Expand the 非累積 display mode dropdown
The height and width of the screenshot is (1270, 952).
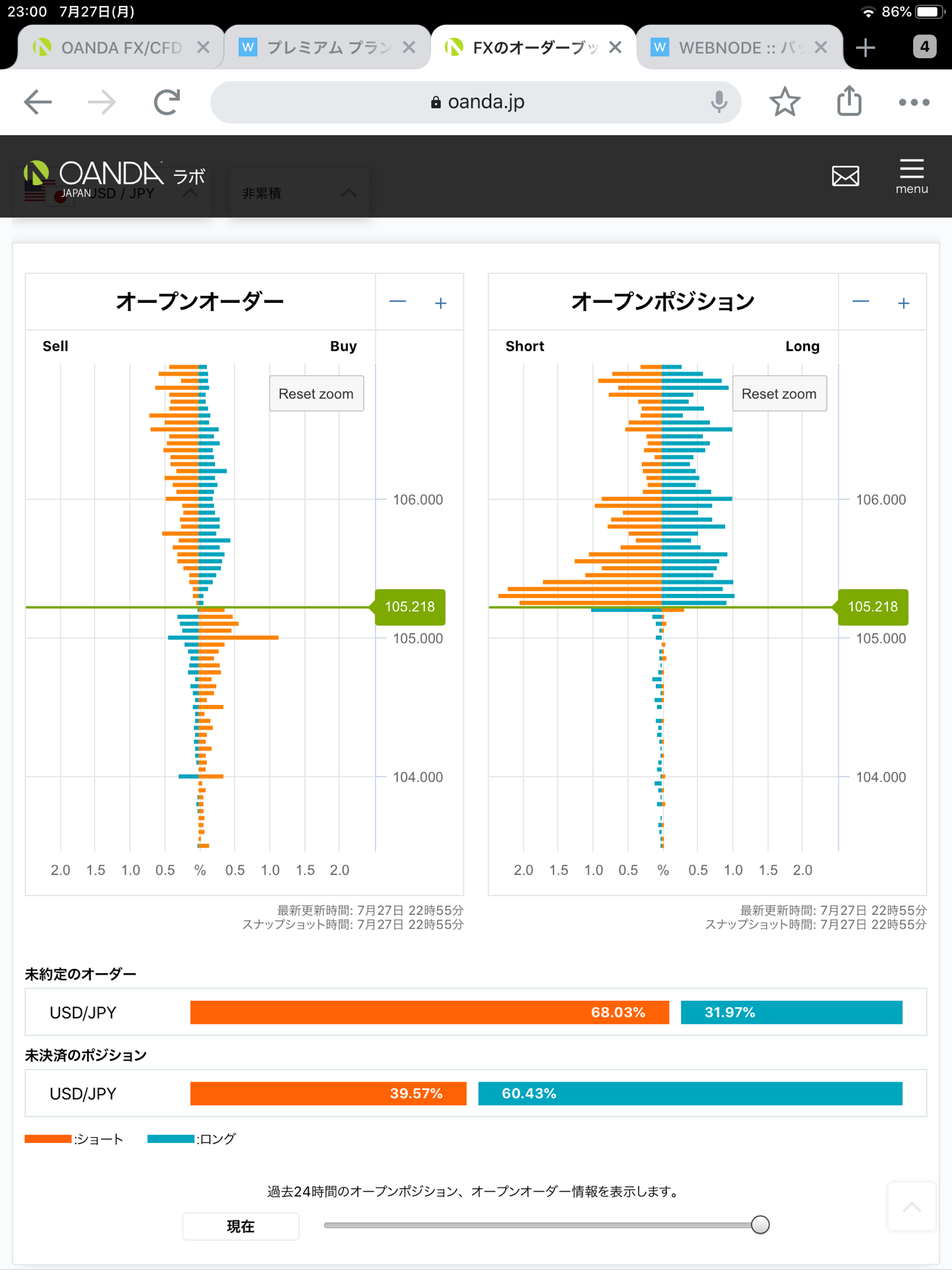(299, 193)
